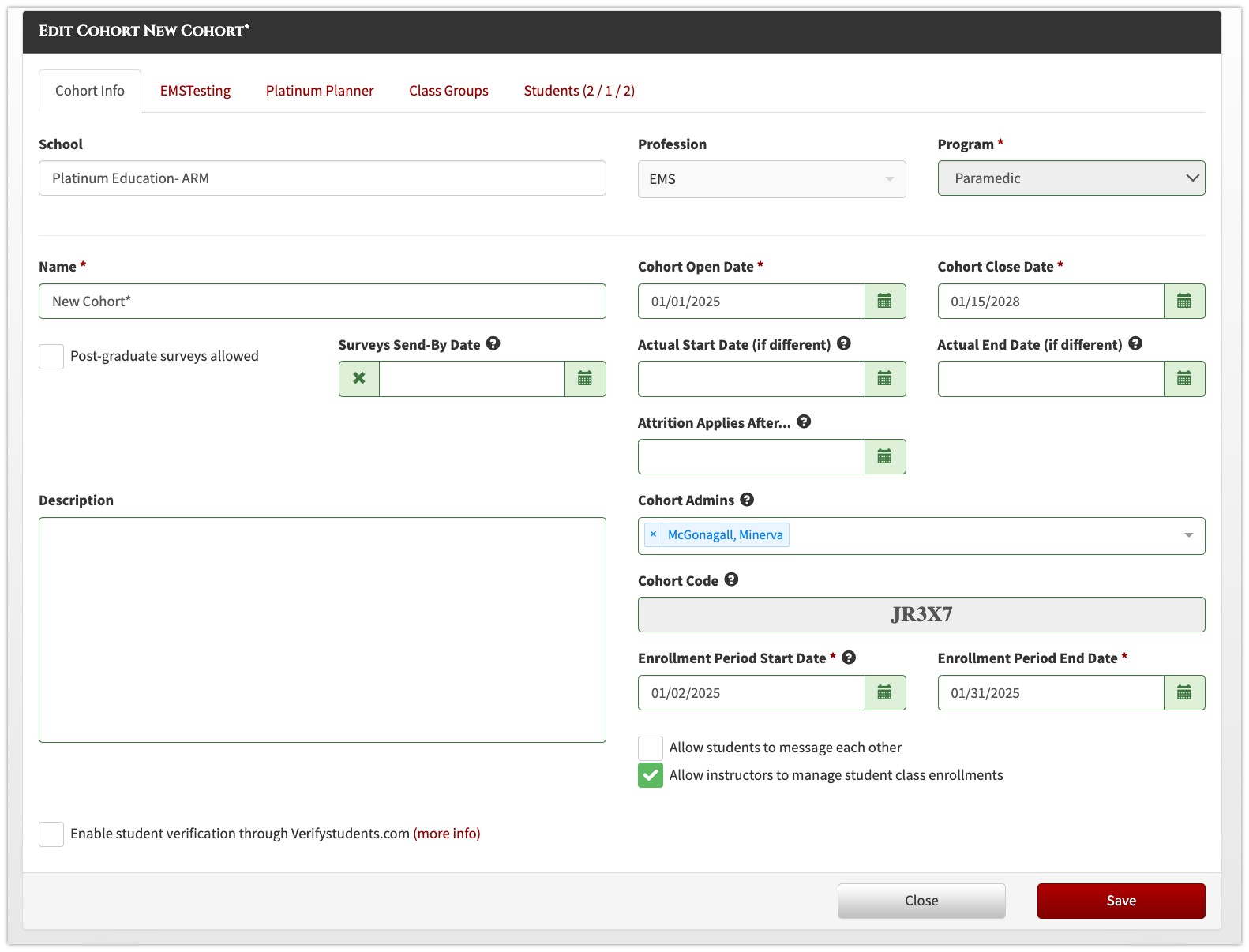This screenshot has width=1249, height=952.
Task: Click in the Description text area
Action: point(322,630)
